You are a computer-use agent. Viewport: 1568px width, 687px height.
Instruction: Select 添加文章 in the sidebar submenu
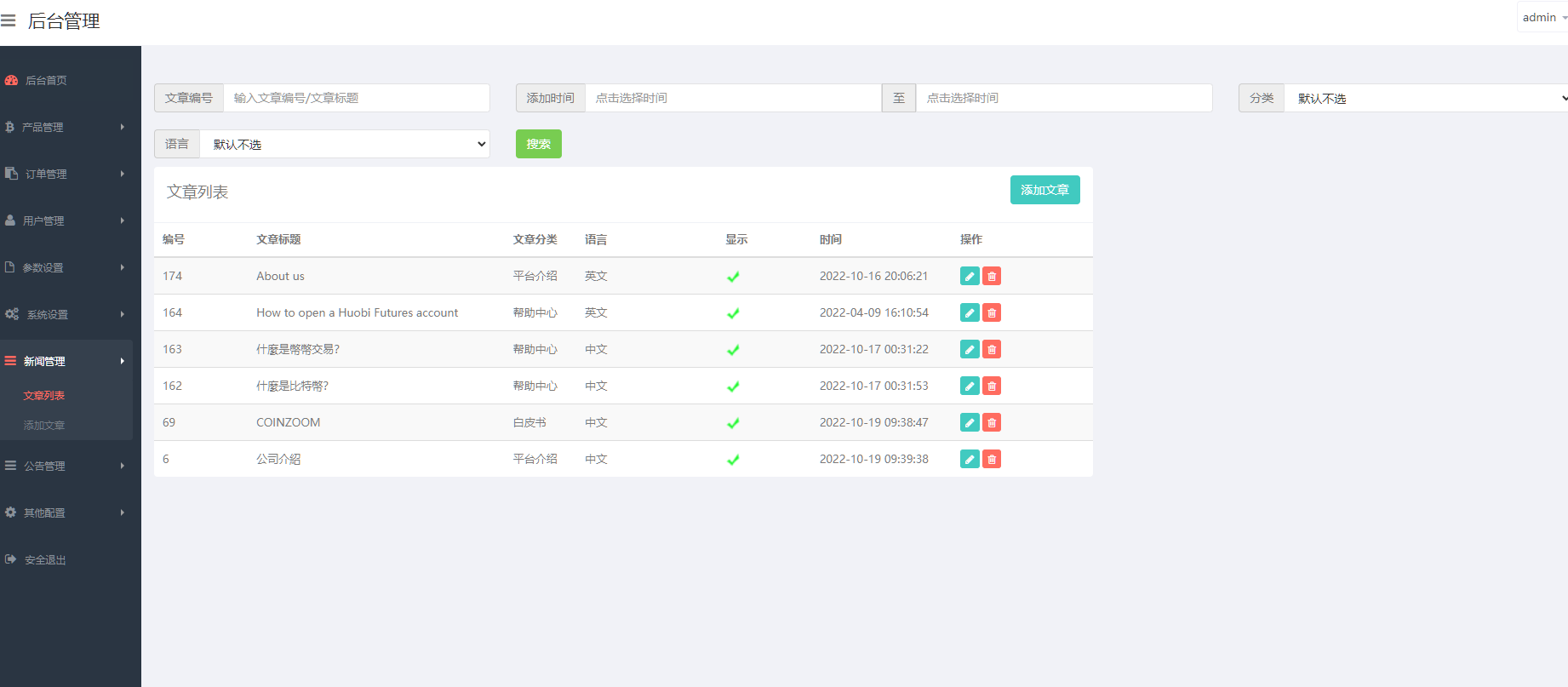[x=44, y=425]
